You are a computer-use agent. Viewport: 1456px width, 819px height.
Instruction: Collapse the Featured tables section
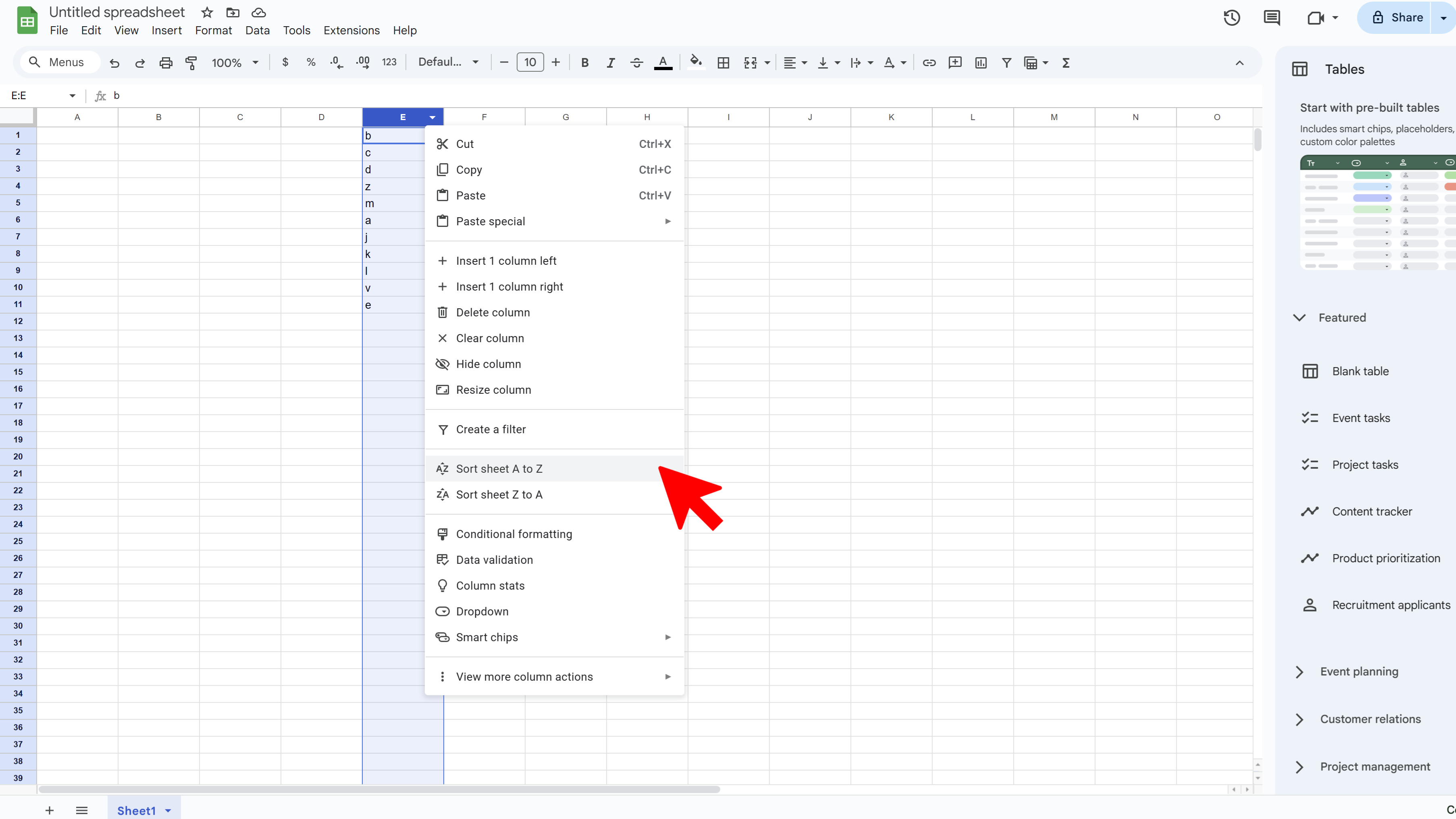click(x=1300, y=317)
